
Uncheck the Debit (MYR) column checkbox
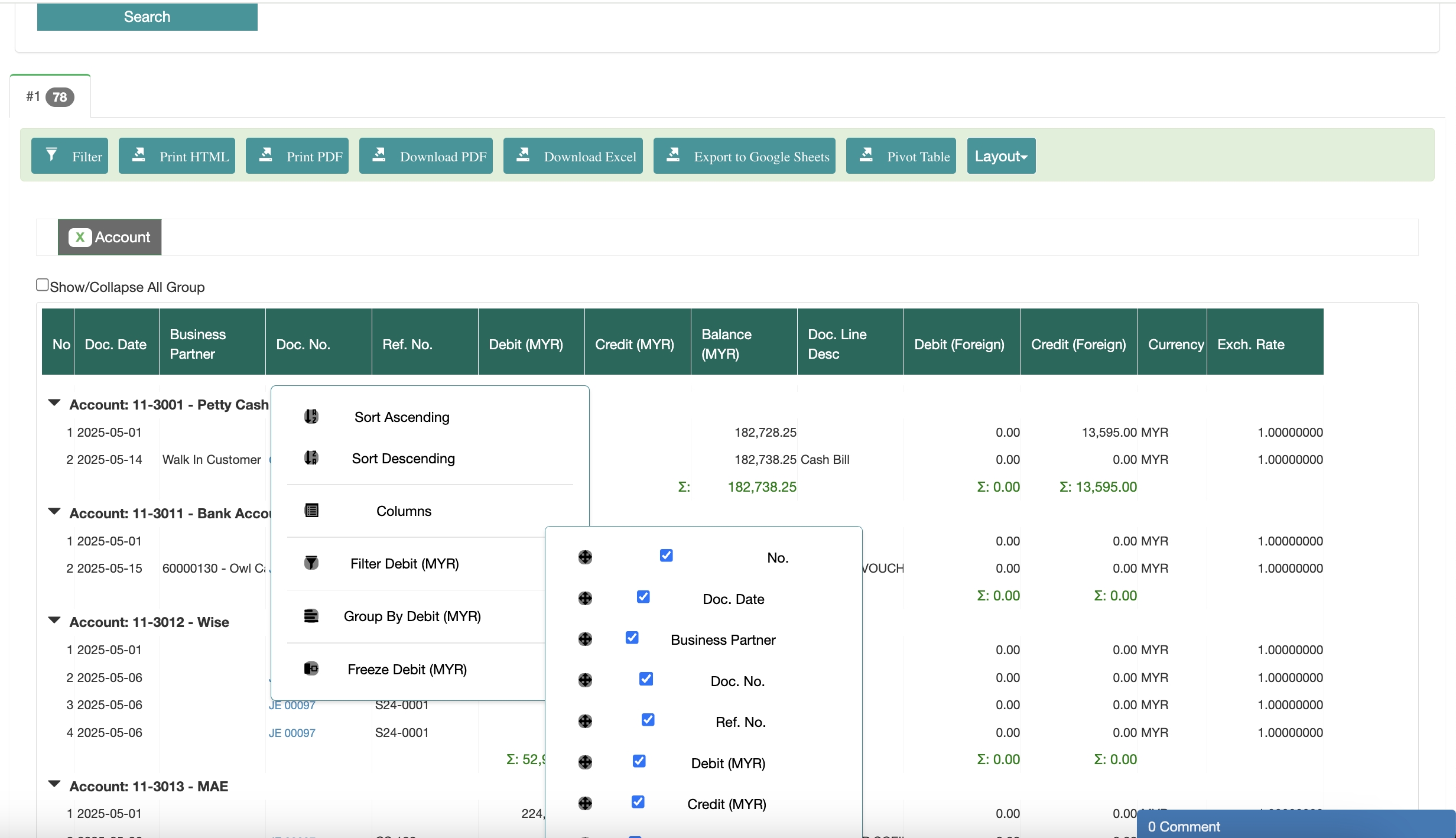pyautogui.click(x=639, y=761)
